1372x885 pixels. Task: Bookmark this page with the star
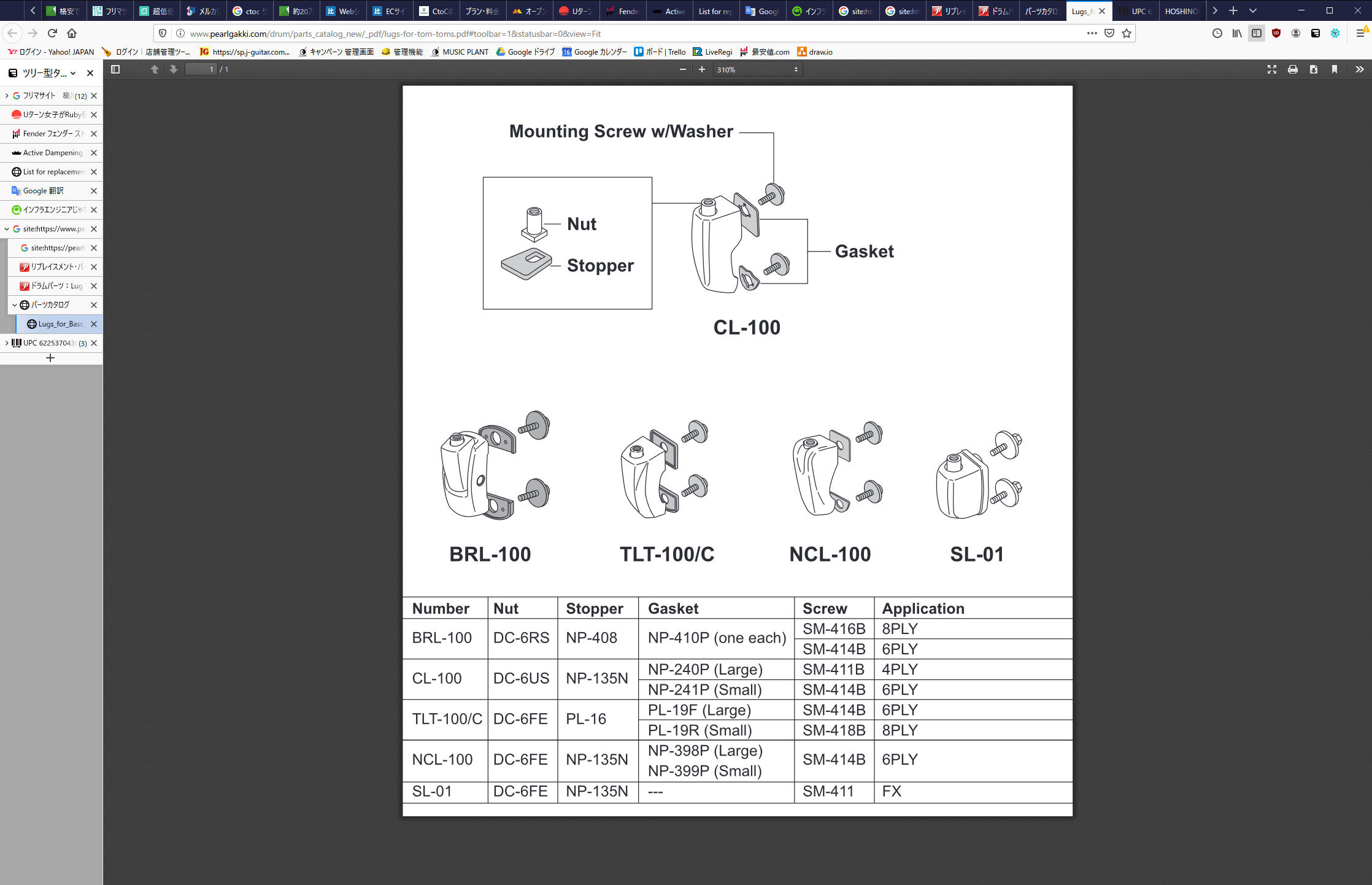tap(1127, 33)
